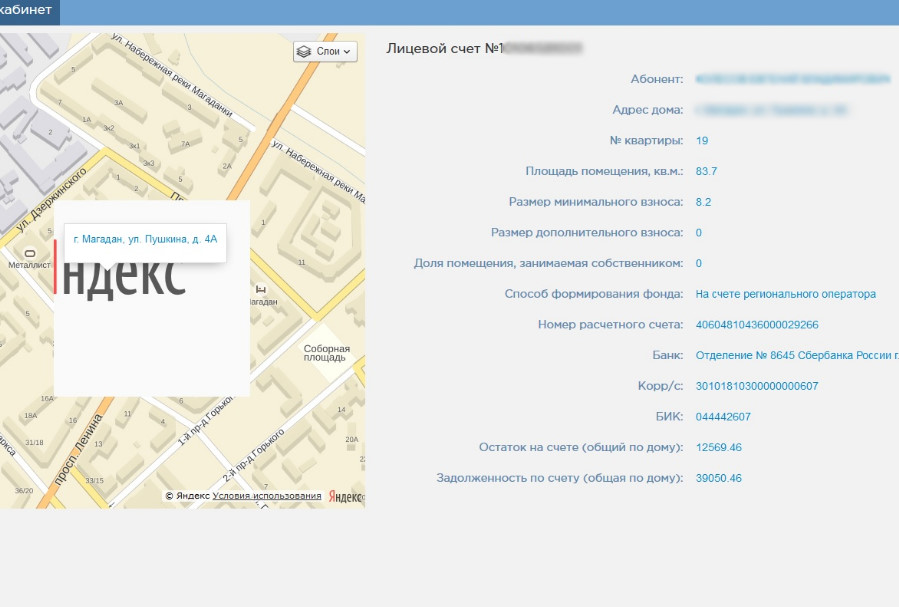The image size is (899, 607).
Task: Click fund method На счете регионального оператора
Action: pyautogui.click(x=785, y=294)
